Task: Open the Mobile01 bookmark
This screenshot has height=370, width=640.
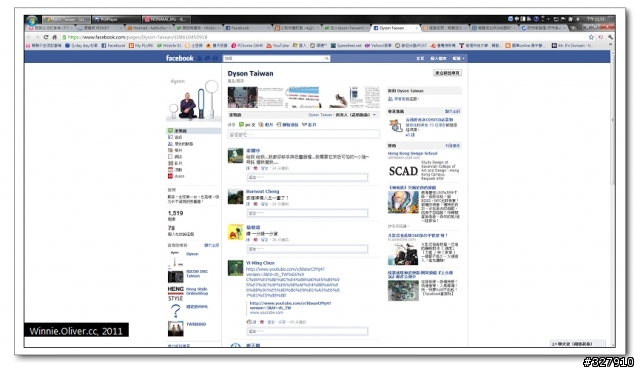Action: 169,46
